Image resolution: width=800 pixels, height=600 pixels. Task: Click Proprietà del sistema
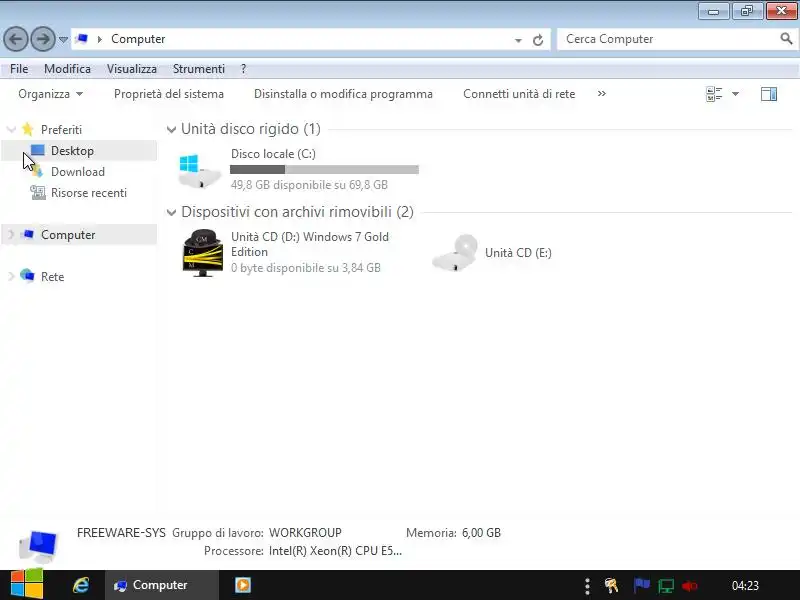coord(169,94)
